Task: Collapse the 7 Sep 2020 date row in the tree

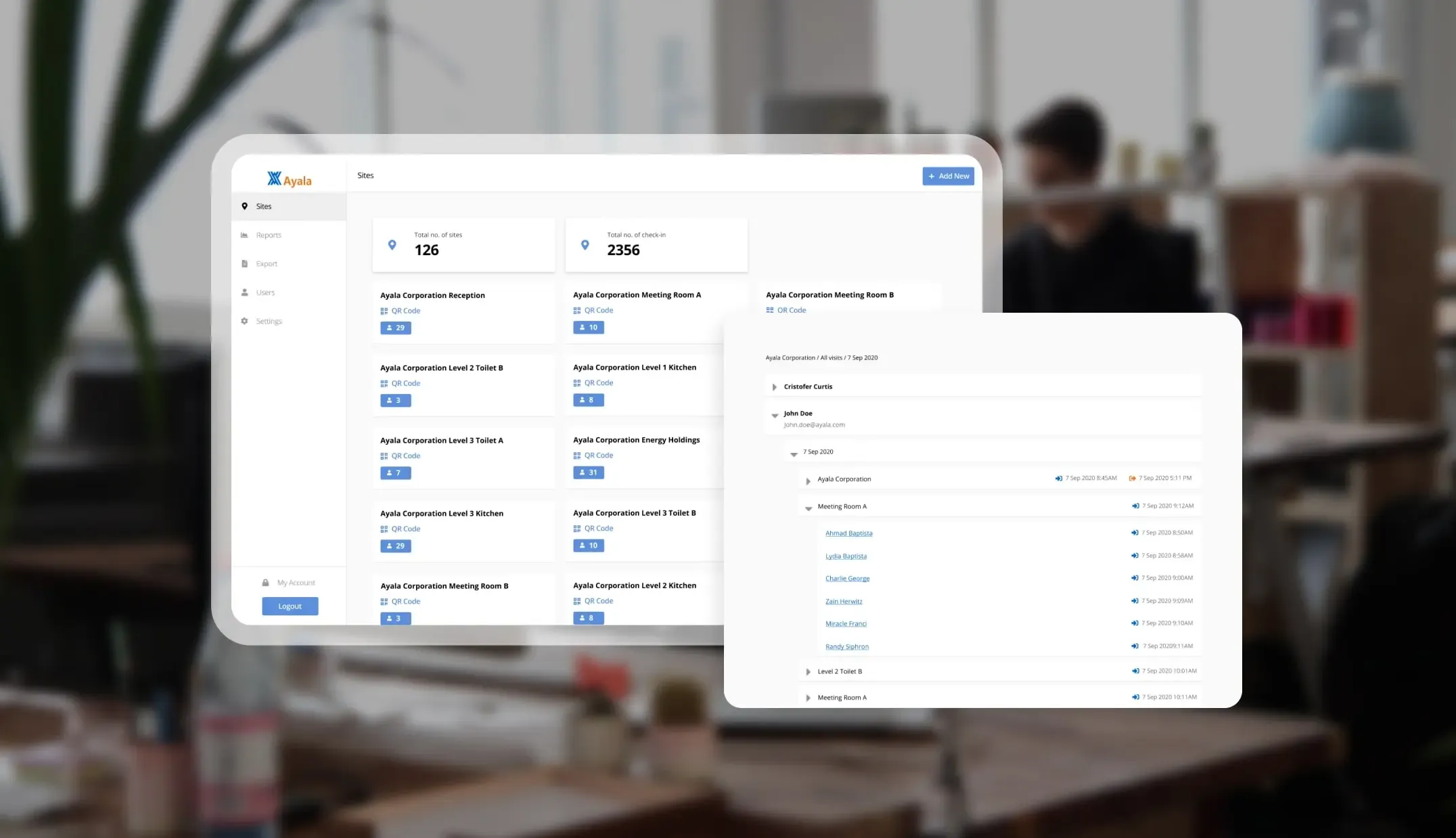Action: click(794, 454)
